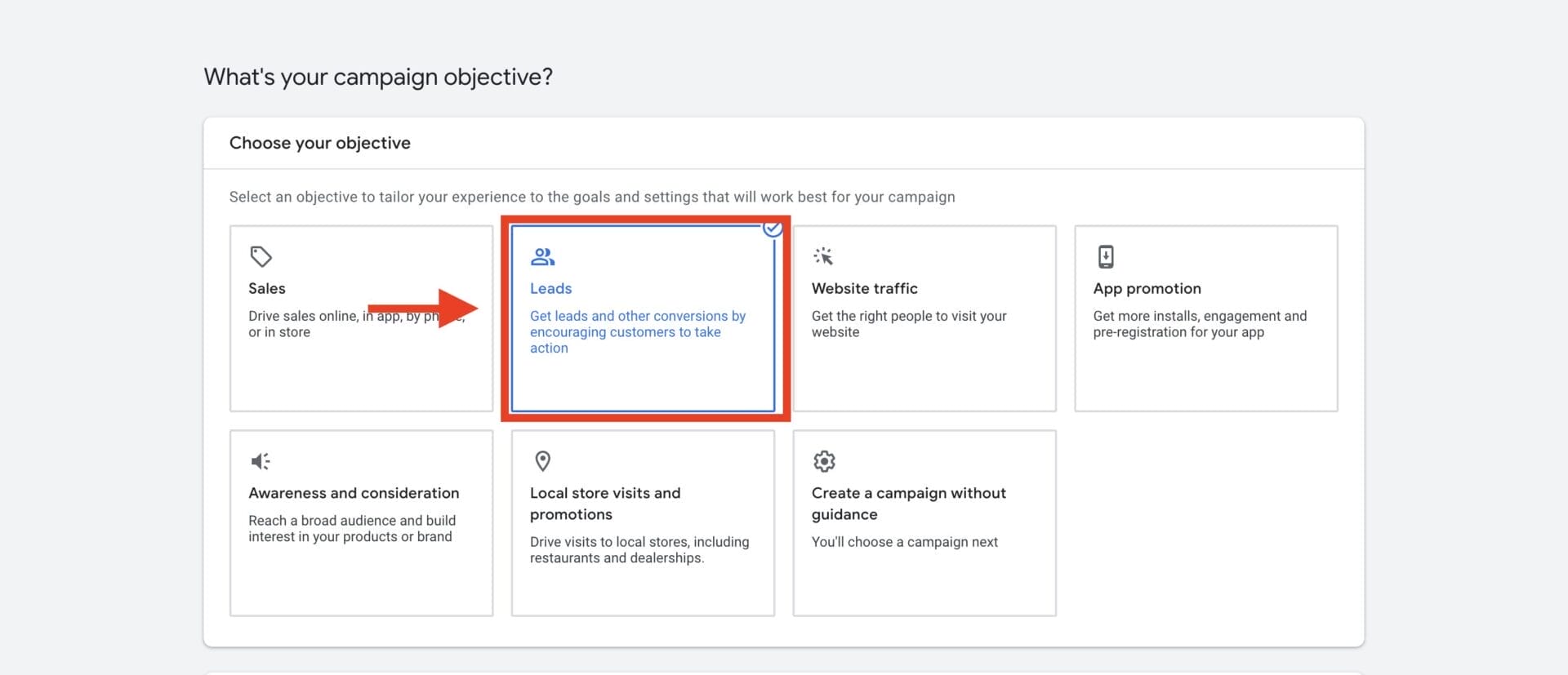1568x675 pixels.
Task: Click 'Get leads and other conversions' description
Action: 638,331
